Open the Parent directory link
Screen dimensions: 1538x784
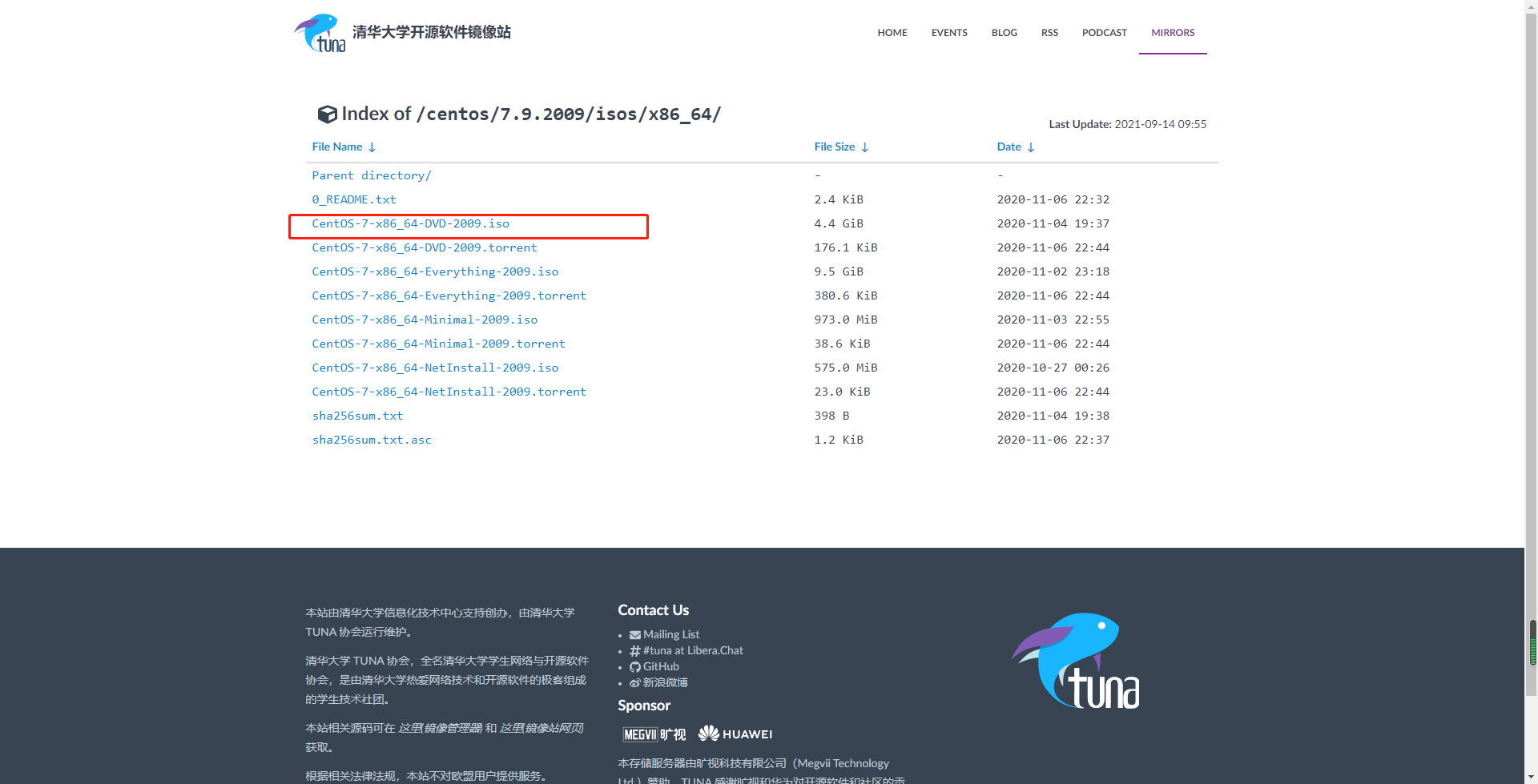[371, 175]
